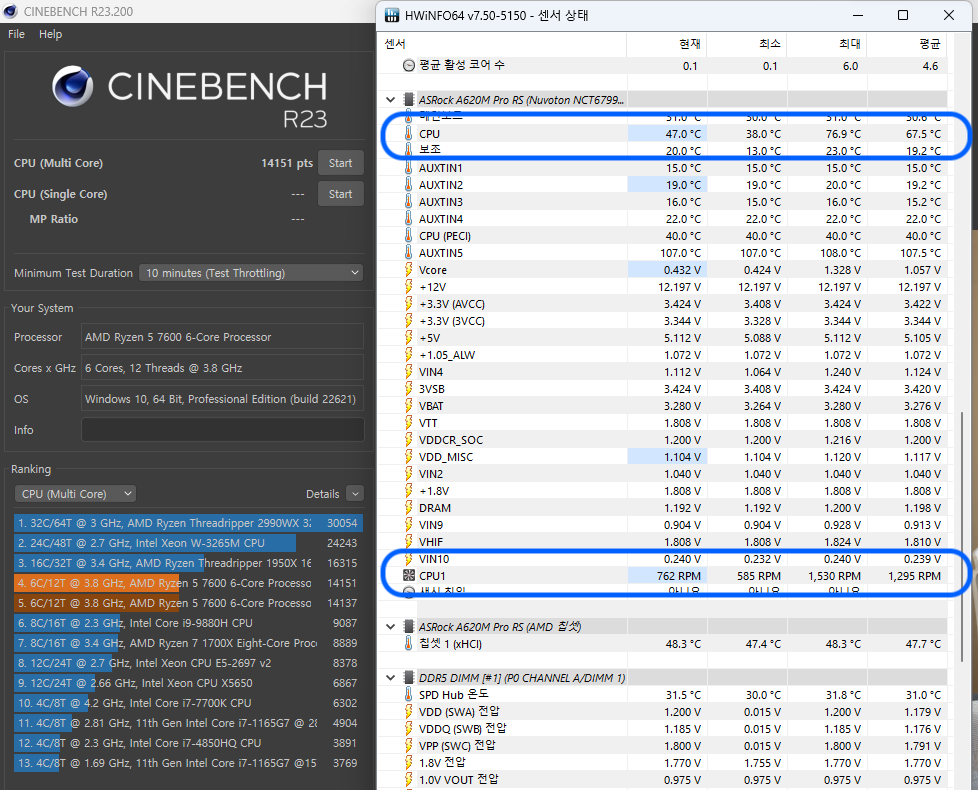
Task: Select the Core i7-7700K ranking entry
Action: tap(188, 703)
